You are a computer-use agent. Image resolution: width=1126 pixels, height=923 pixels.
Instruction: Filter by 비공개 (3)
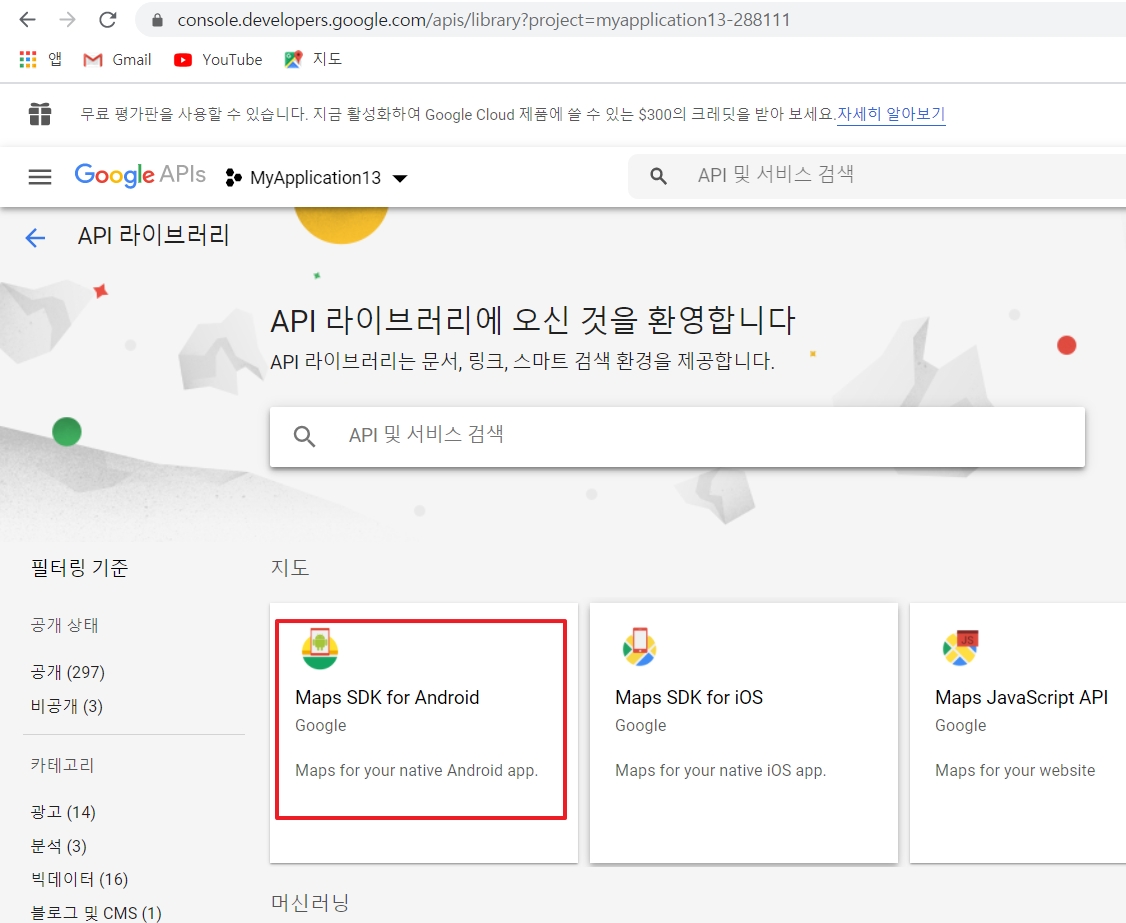(x=67, y=706)
